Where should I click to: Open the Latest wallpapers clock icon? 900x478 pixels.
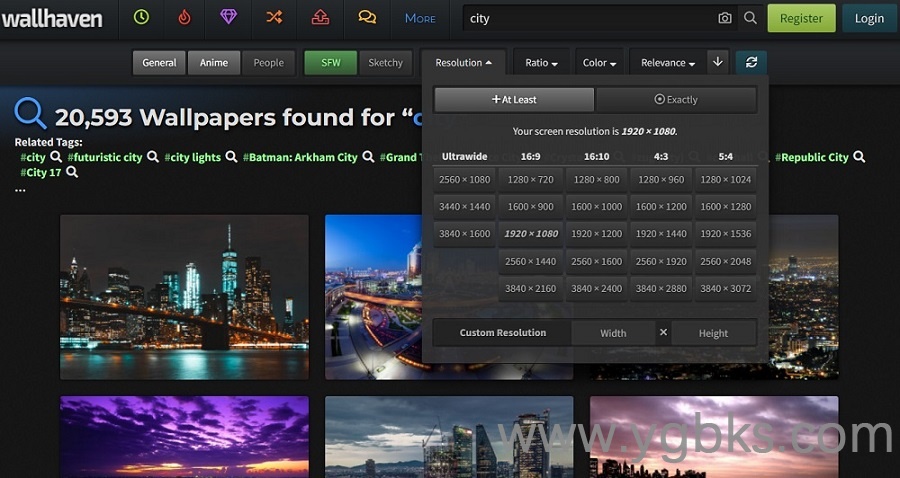coord(141,17)
